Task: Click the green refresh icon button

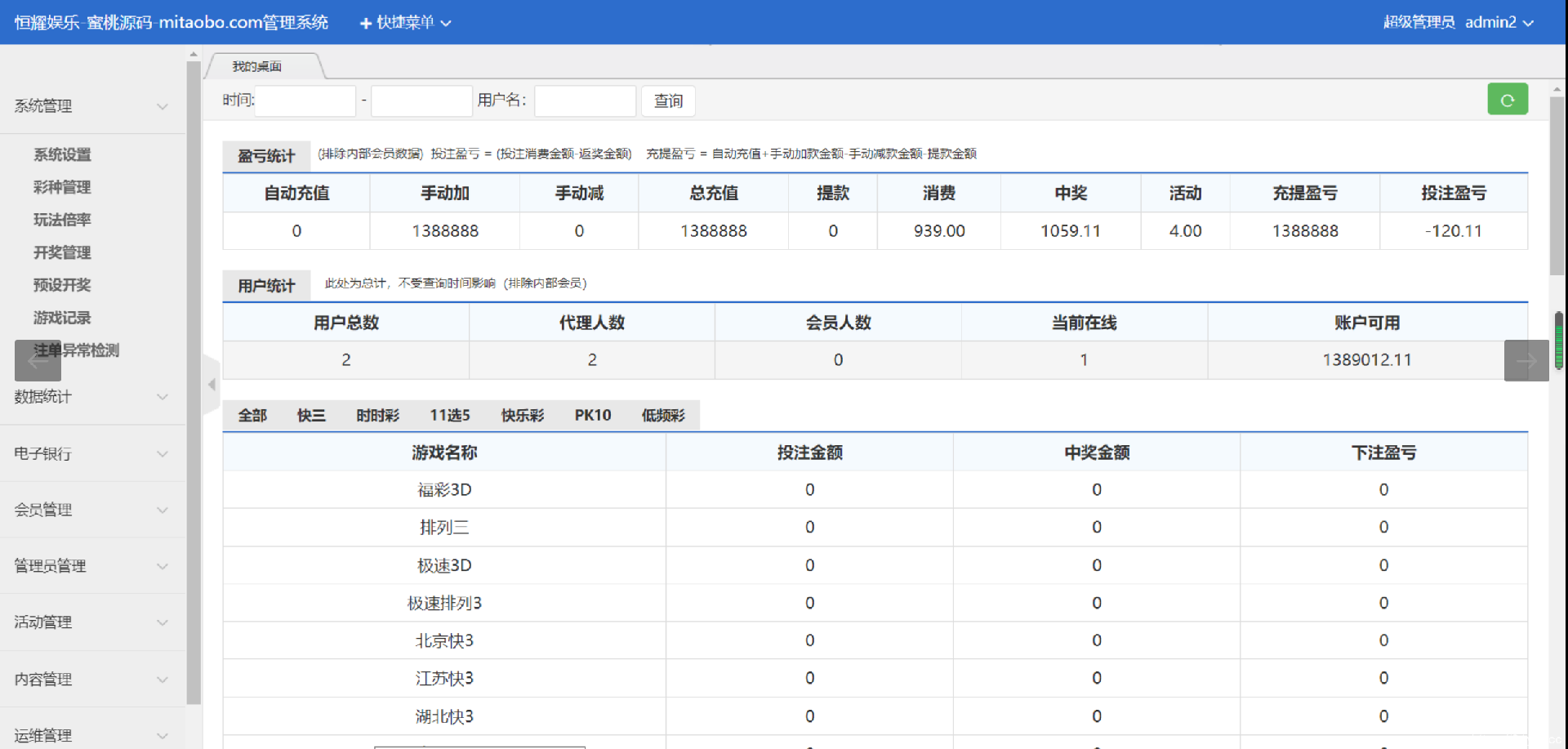Action: point(1507,100)
